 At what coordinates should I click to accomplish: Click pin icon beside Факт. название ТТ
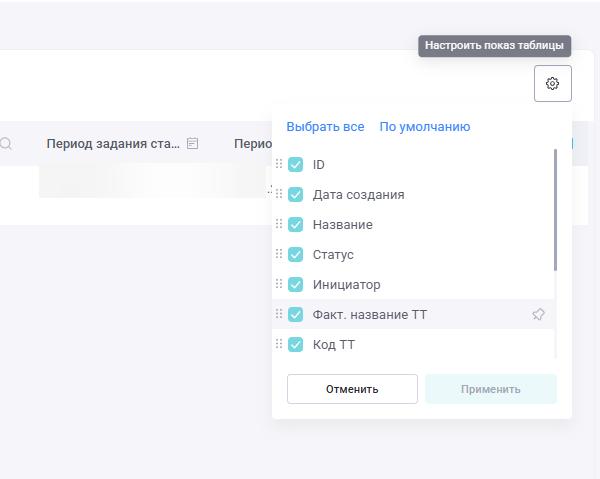tap(538, 314)
